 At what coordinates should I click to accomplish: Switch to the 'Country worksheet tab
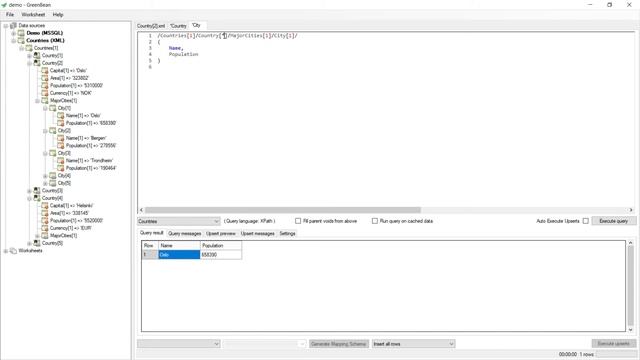[178, 26]
